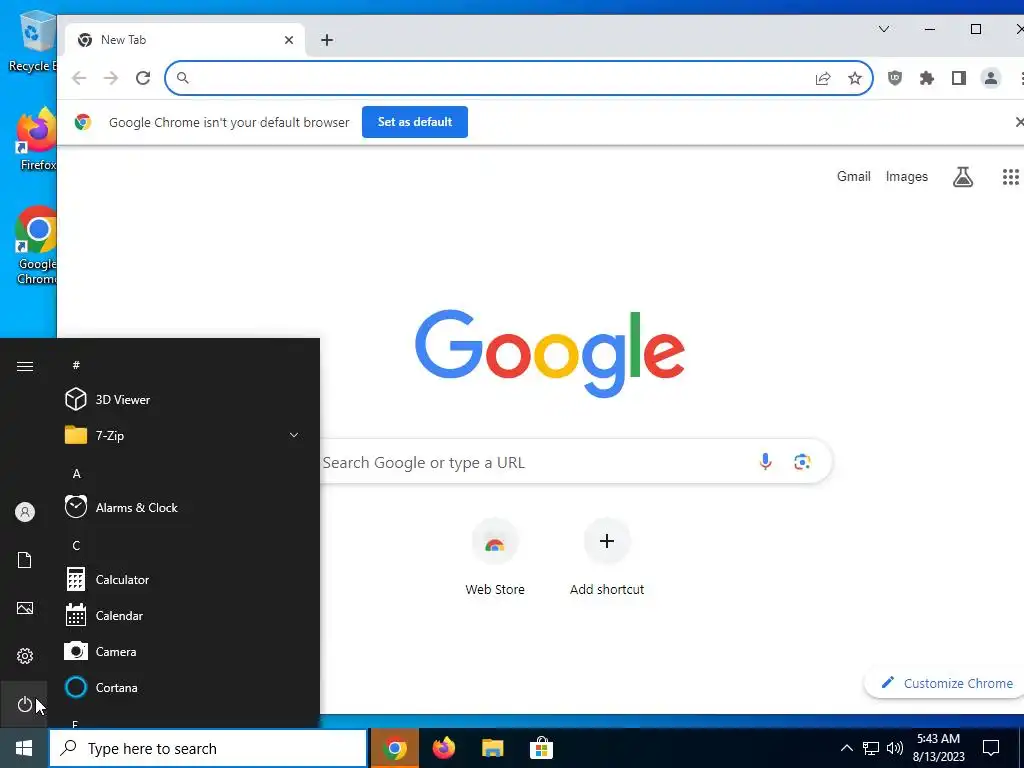
Task: Open Microsoft Store from the taskbar
Action: [x=541, y=748]
